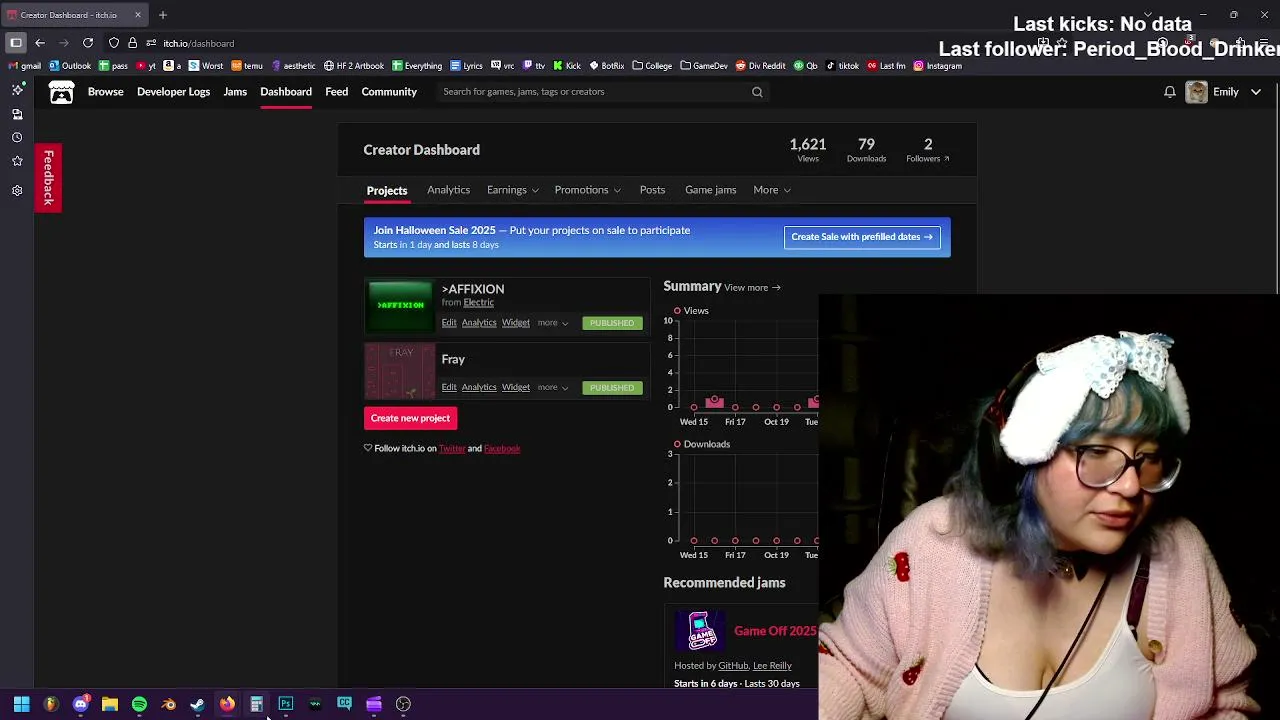Open Discord from the taskbar
The image size is (1280, 720).
(81, 704)
